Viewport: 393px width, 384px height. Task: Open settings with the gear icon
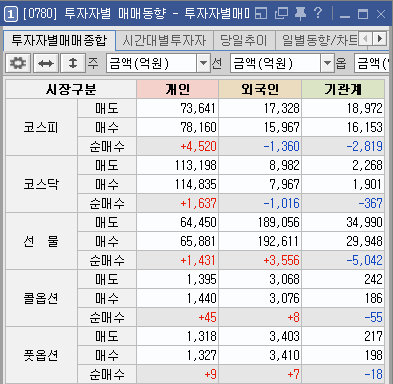(x=18, y=63)
